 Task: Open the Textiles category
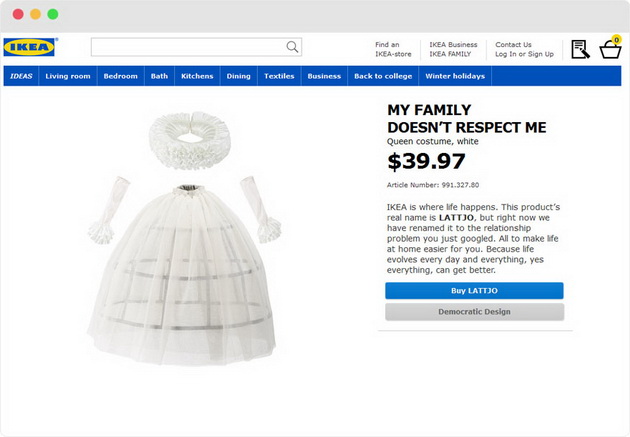(x=279, y=76)
